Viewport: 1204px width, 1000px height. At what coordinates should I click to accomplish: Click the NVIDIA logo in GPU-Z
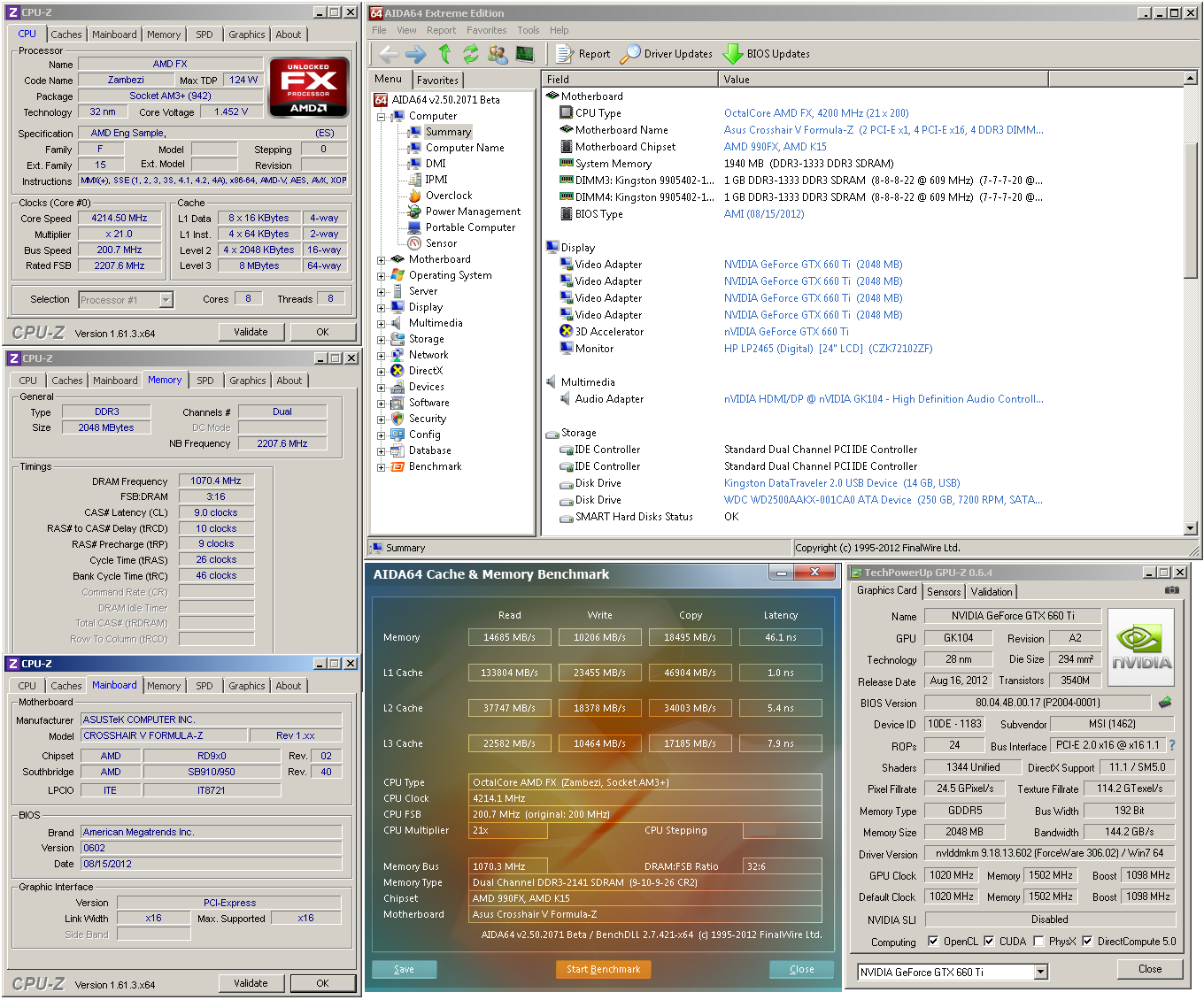(1141, 647)
